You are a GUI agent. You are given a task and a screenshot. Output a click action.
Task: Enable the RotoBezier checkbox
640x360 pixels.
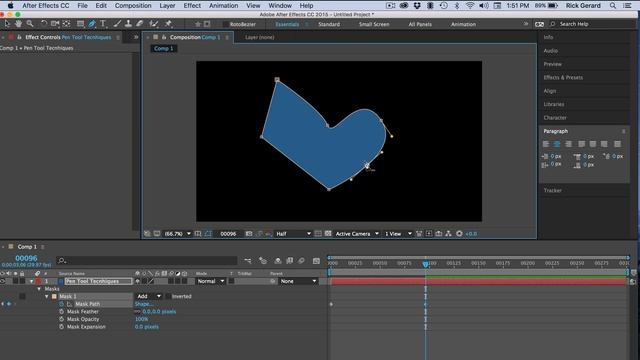click(225, 24)
